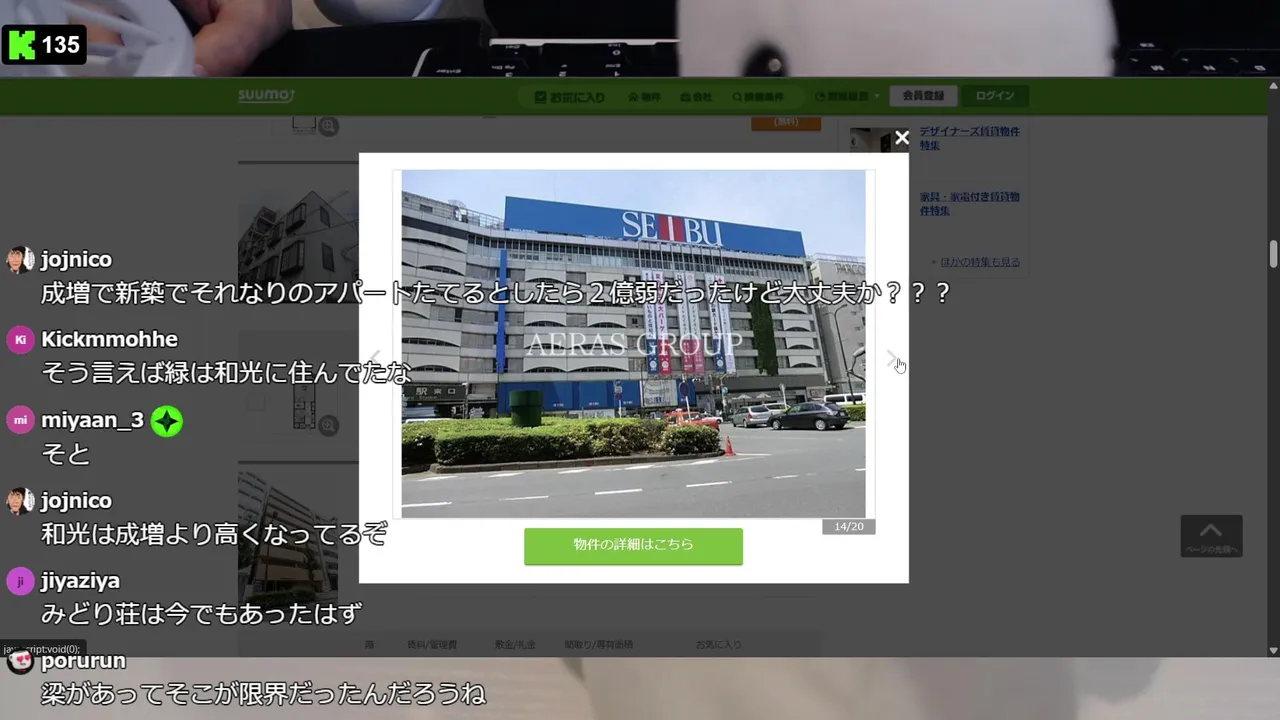The height and width of the screenshot is (720, 1280).
Task: Click the ページの先頭へ back-to-top button
Action: [x=1211, y=536]
